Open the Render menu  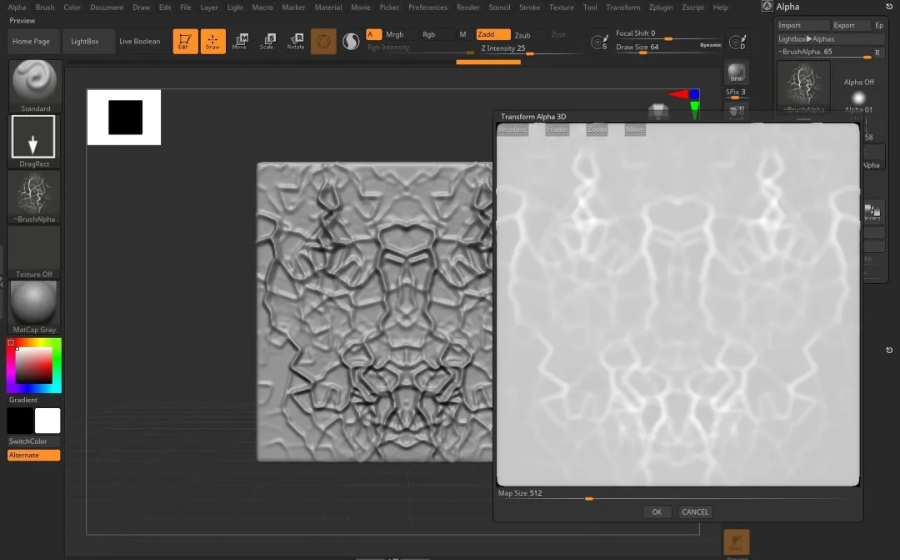pyautogui.click(x=468, y=7)
